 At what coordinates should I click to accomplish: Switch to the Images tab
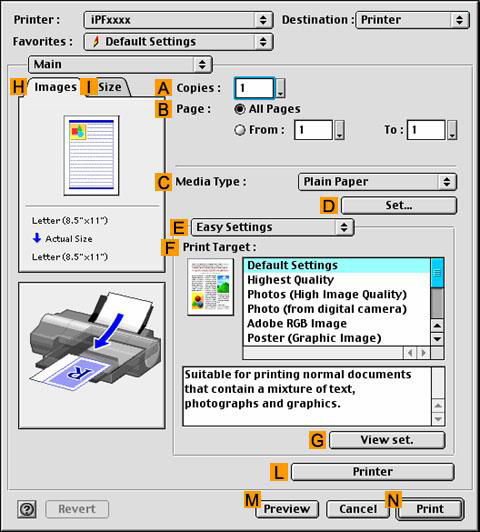56,87
